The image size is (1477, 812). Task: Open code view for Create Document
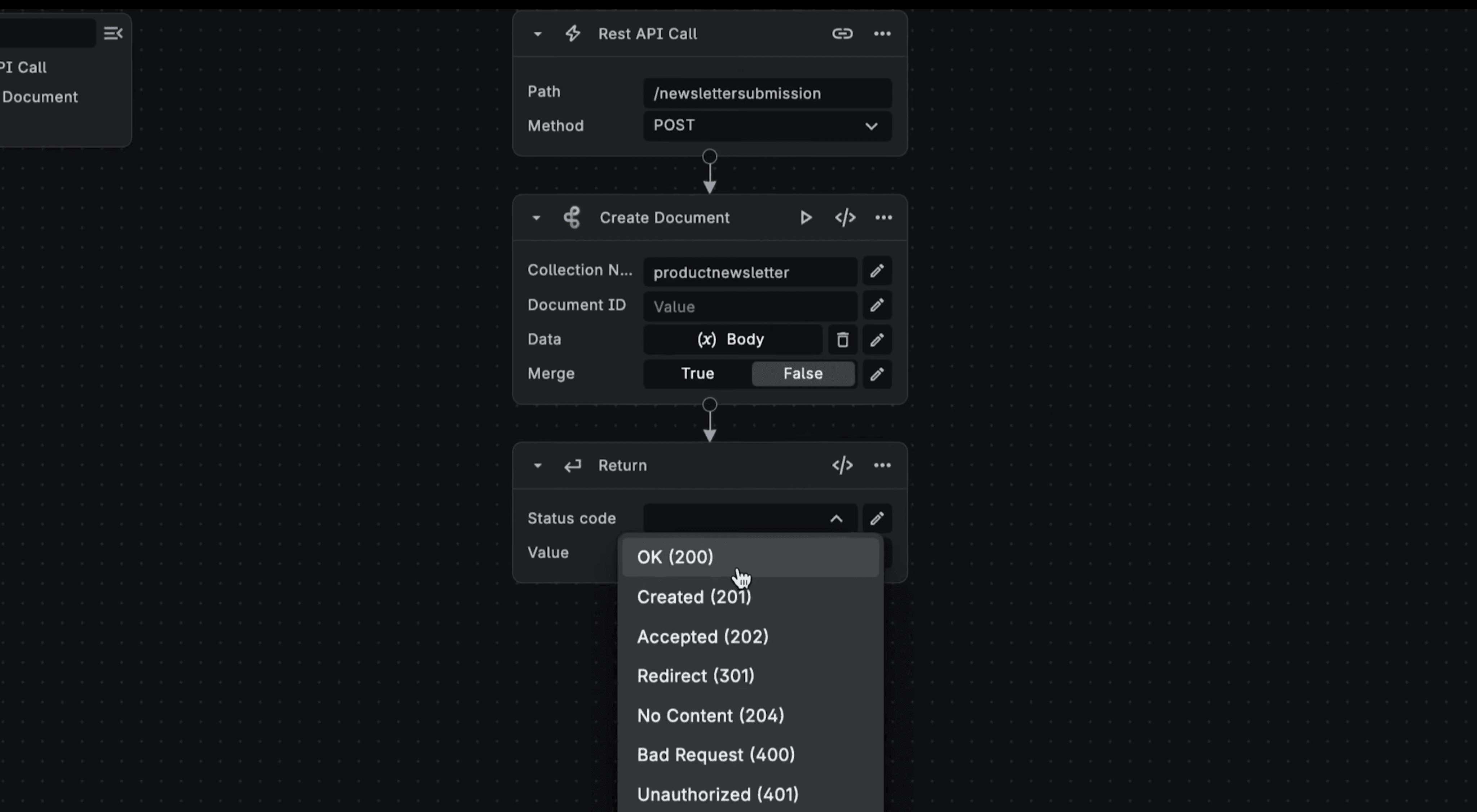coord(845,218)
